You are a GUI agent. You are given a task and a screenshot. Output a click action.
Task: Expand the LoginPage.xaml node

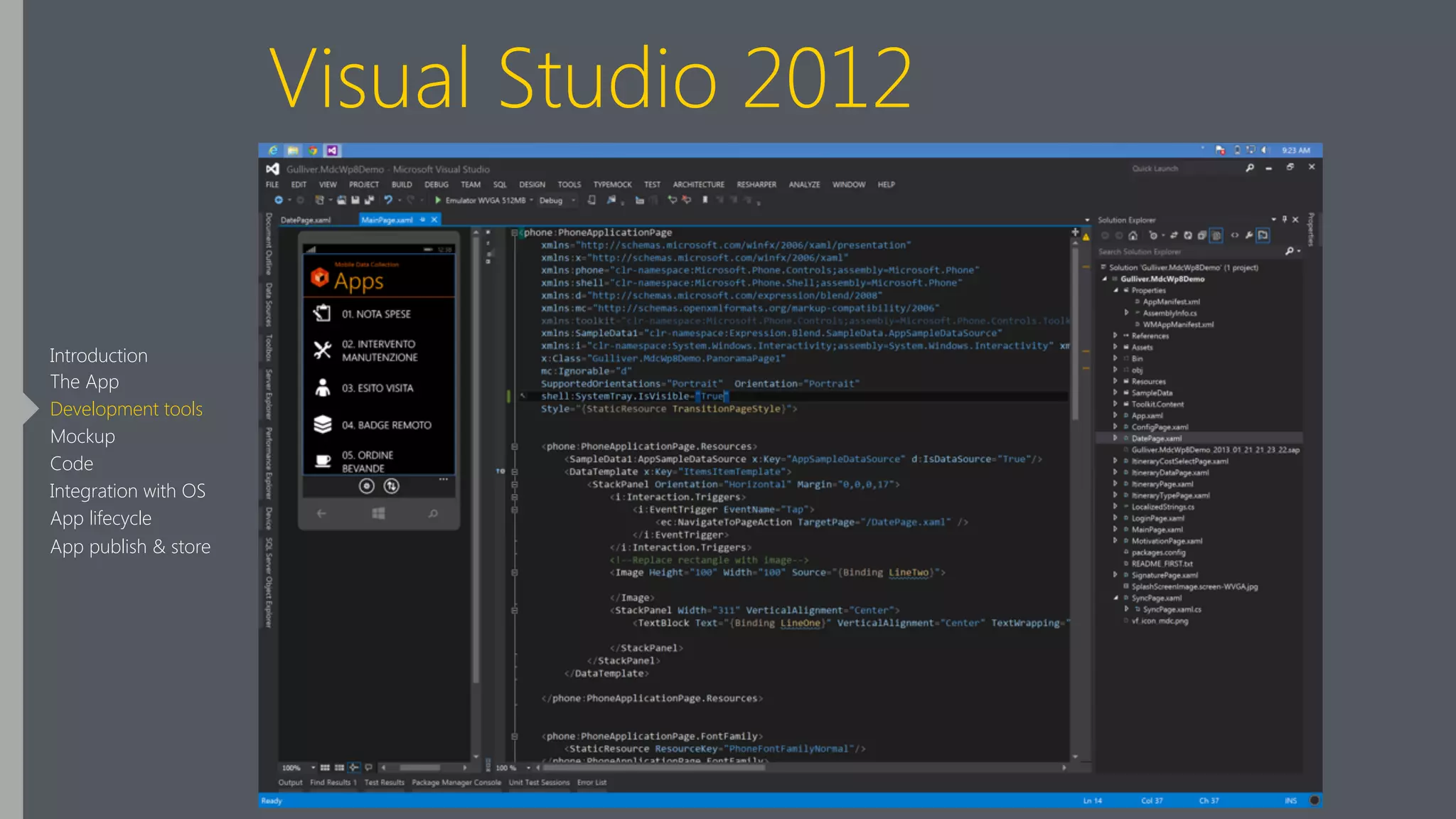click(1115, 518)
